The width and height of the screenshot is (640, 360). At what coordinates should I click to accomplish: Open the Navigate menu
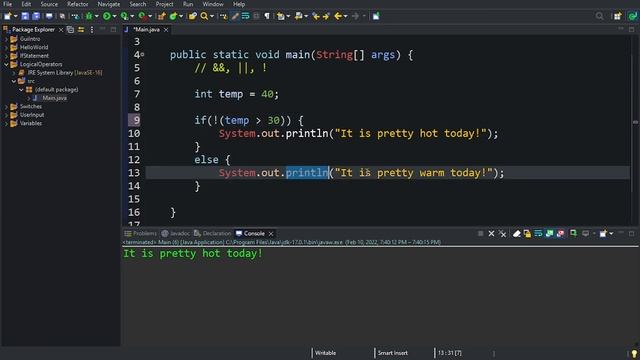(x=109, y=4)
